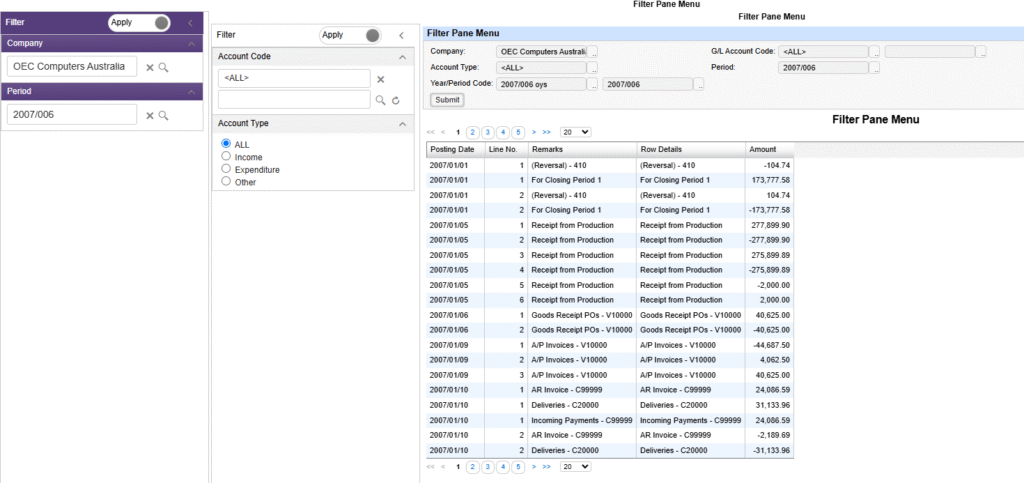Go to page 3 in top pager
The height and width of the screenshot is (483, 1024).
(488, 132)
